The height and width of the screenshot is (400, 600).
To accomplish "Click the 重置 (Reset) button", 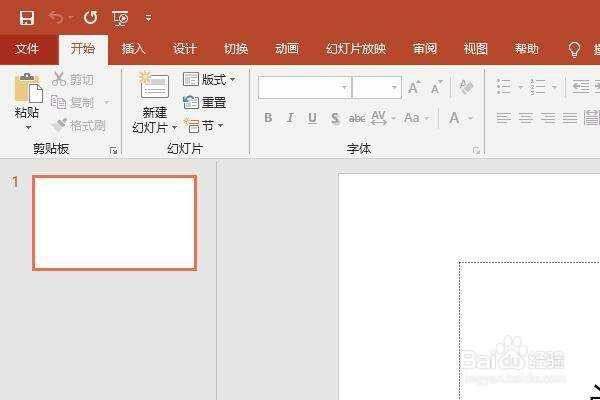I will (x=205, y=102).
